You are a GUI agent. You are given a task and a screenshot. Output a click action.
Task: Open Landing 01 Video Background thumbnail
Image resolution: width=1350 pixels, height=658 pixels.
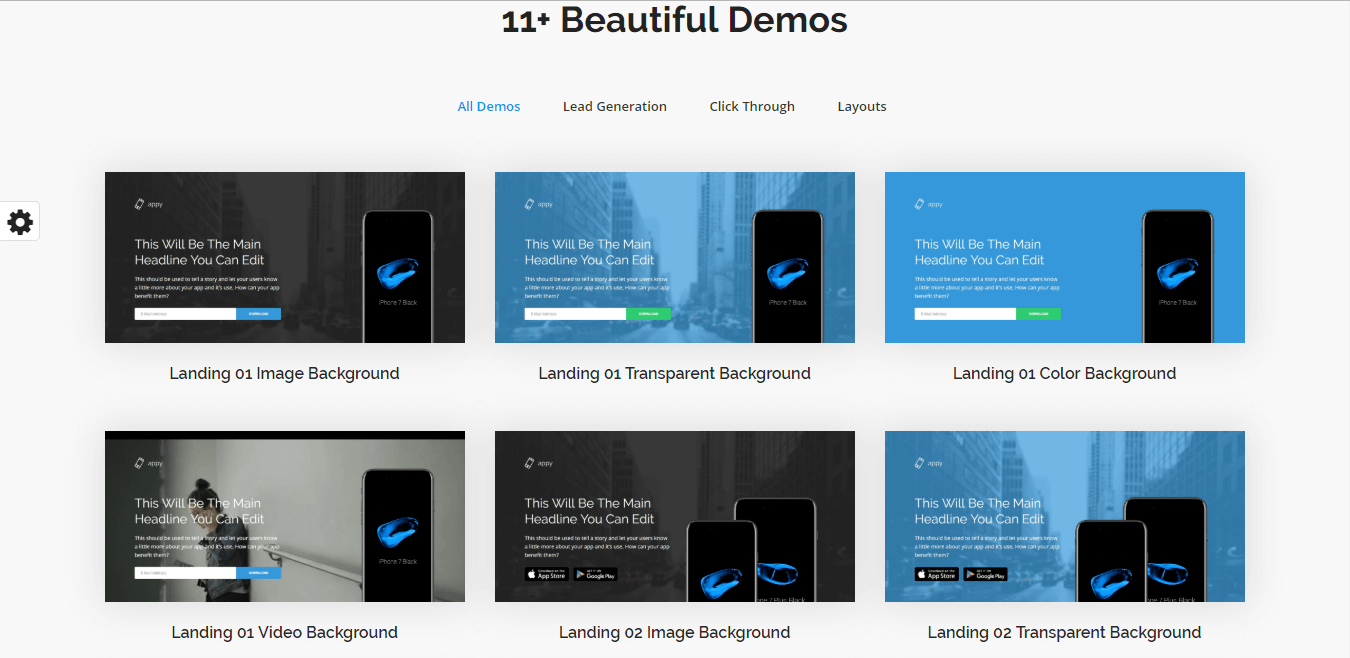[x=284, y=516]
